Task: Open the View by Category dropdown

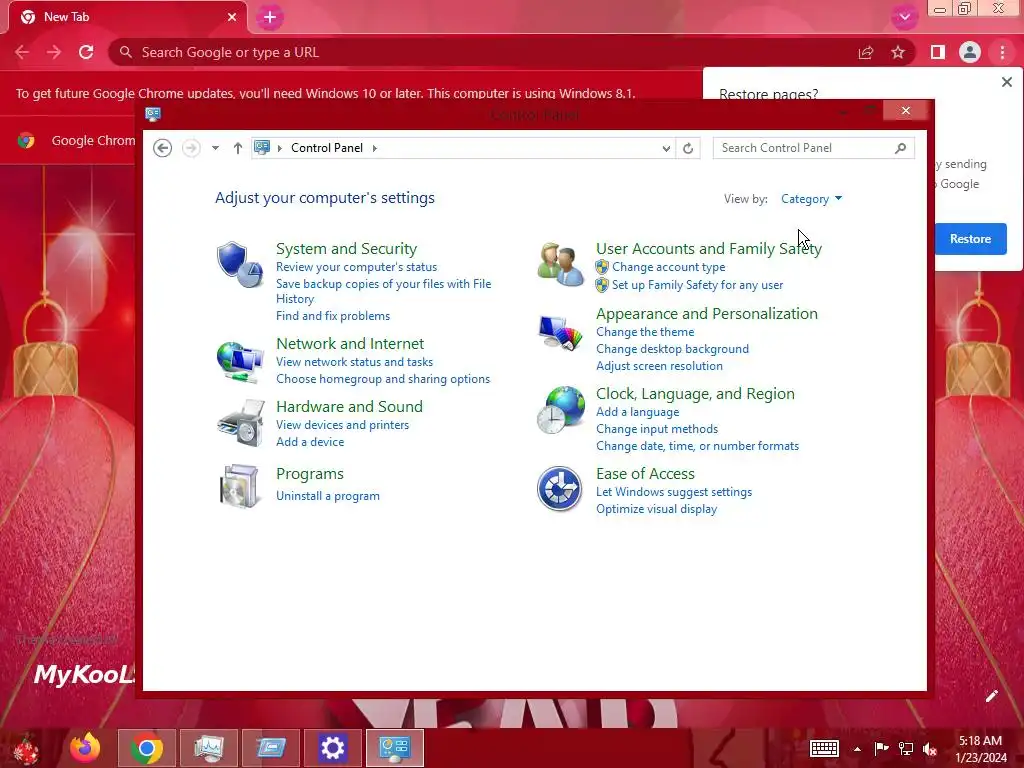Action: click(811, 199)
